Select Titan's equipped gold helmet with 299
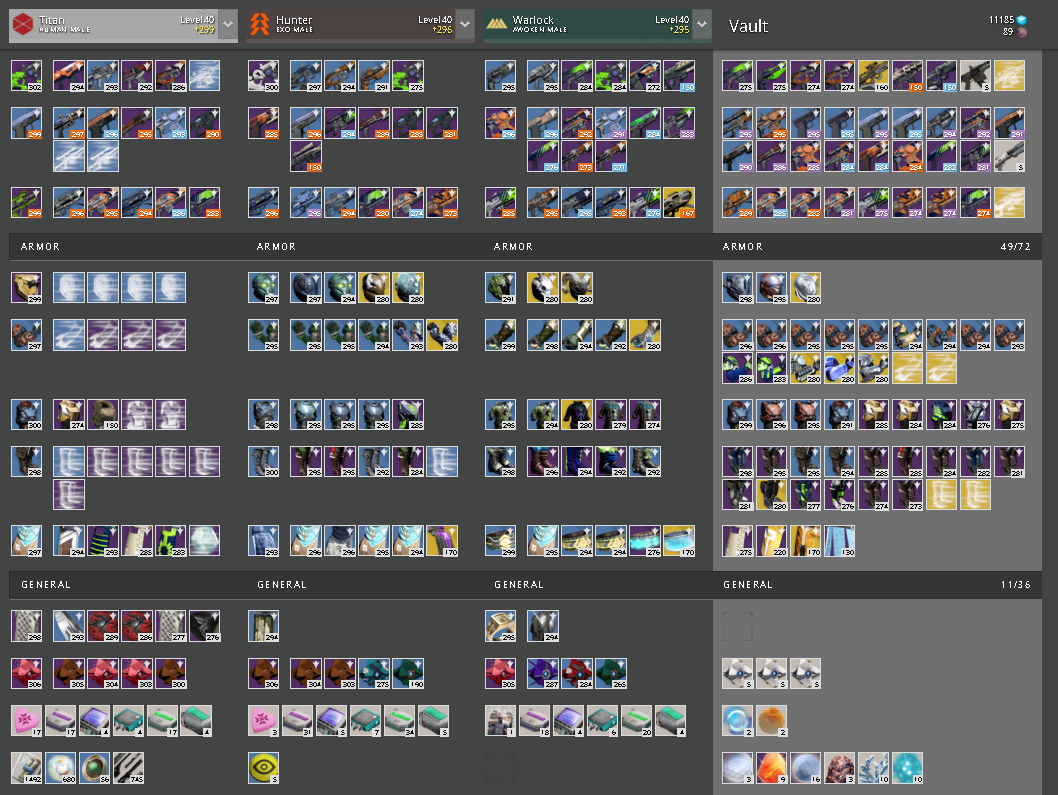The width and height of the screenshot is (1058, 795). point(26,288)
